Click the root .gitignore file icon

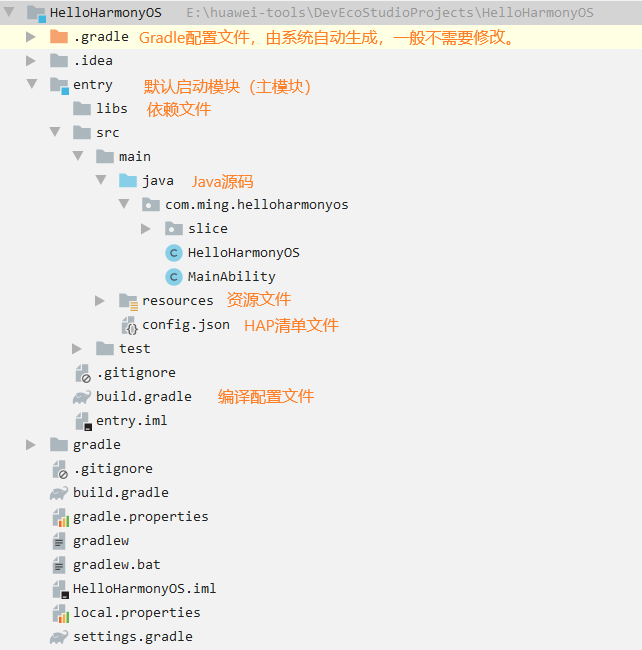click(x=60, y=470)
